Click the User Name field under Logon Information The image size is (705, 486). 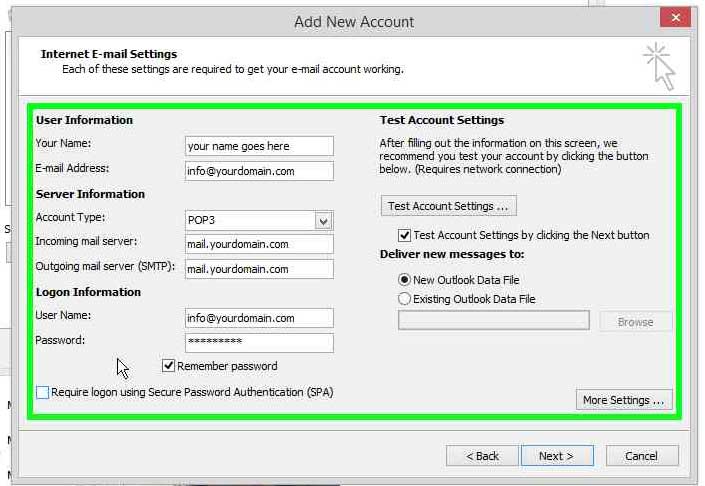(259, 318)
